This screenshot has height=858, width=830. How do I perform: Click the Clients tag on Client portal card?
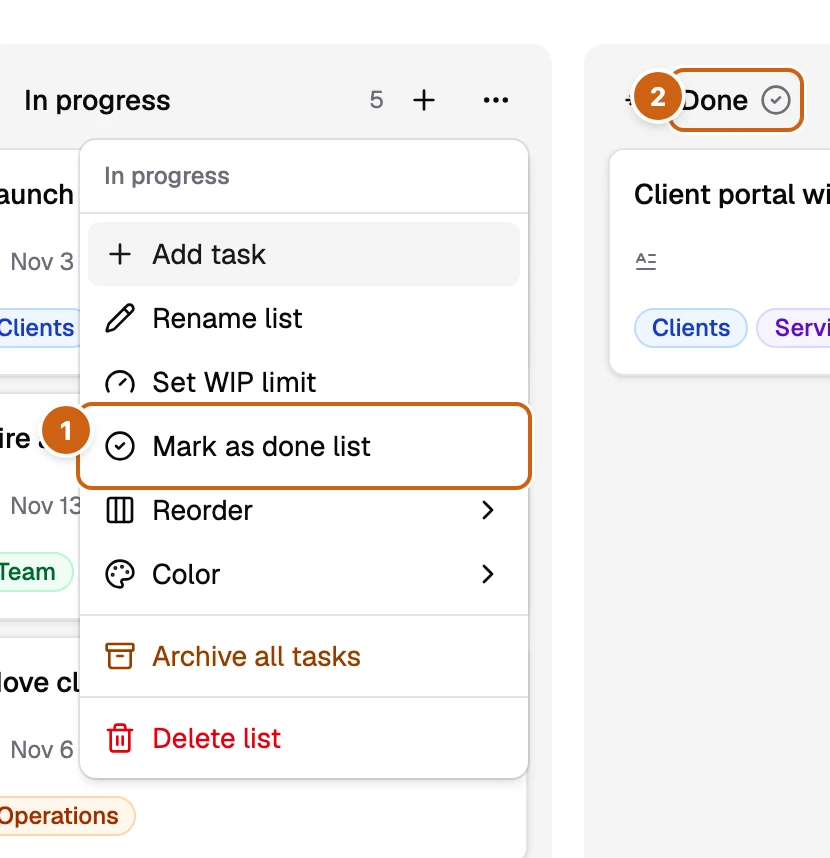(x=690, y=328)
